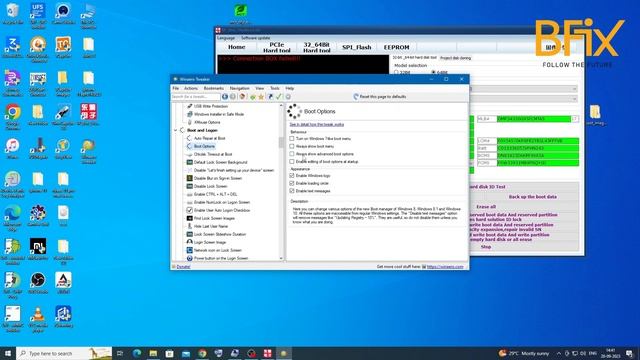Click Find Lock Screen Images icon

click(x=189, y=218)
